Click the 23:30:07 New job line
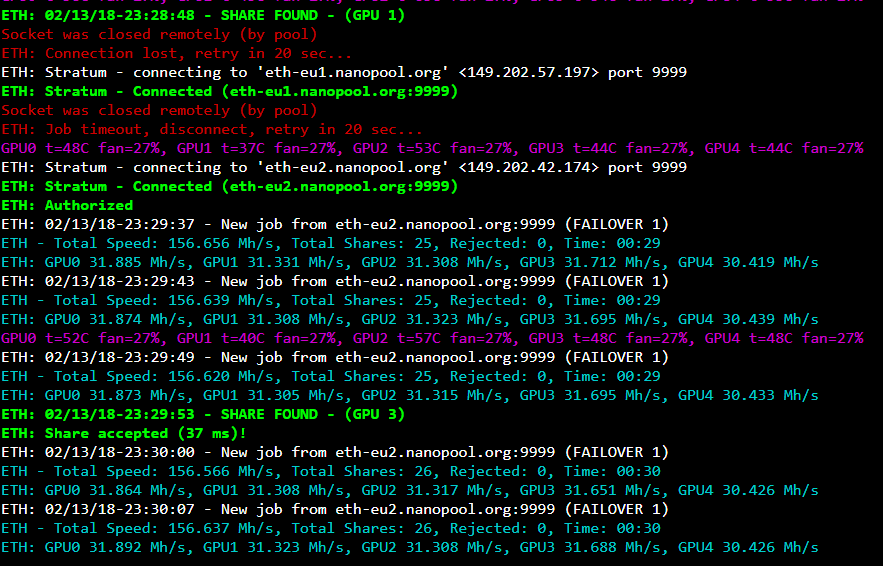This screenshot has height=566, width=883. pyautogui.click(x=335, y=510)
